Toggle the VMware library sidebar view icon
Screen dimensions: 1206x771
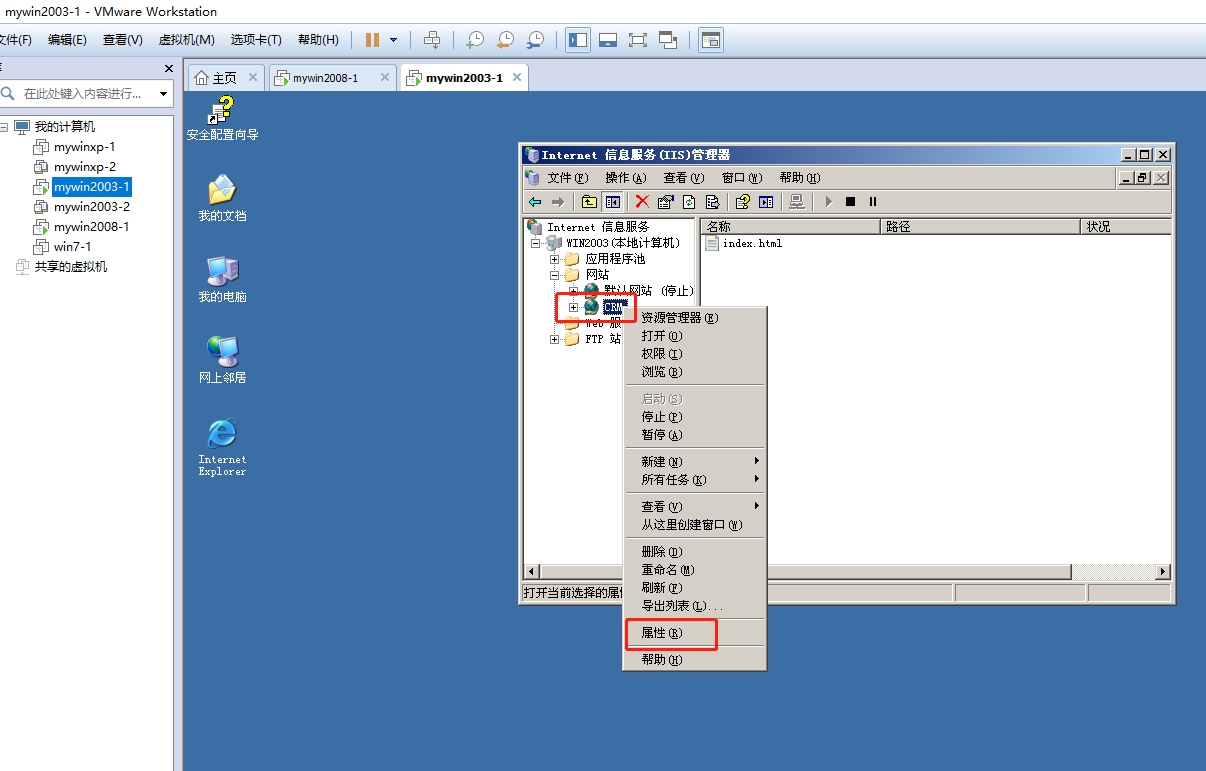click(578, 40)
